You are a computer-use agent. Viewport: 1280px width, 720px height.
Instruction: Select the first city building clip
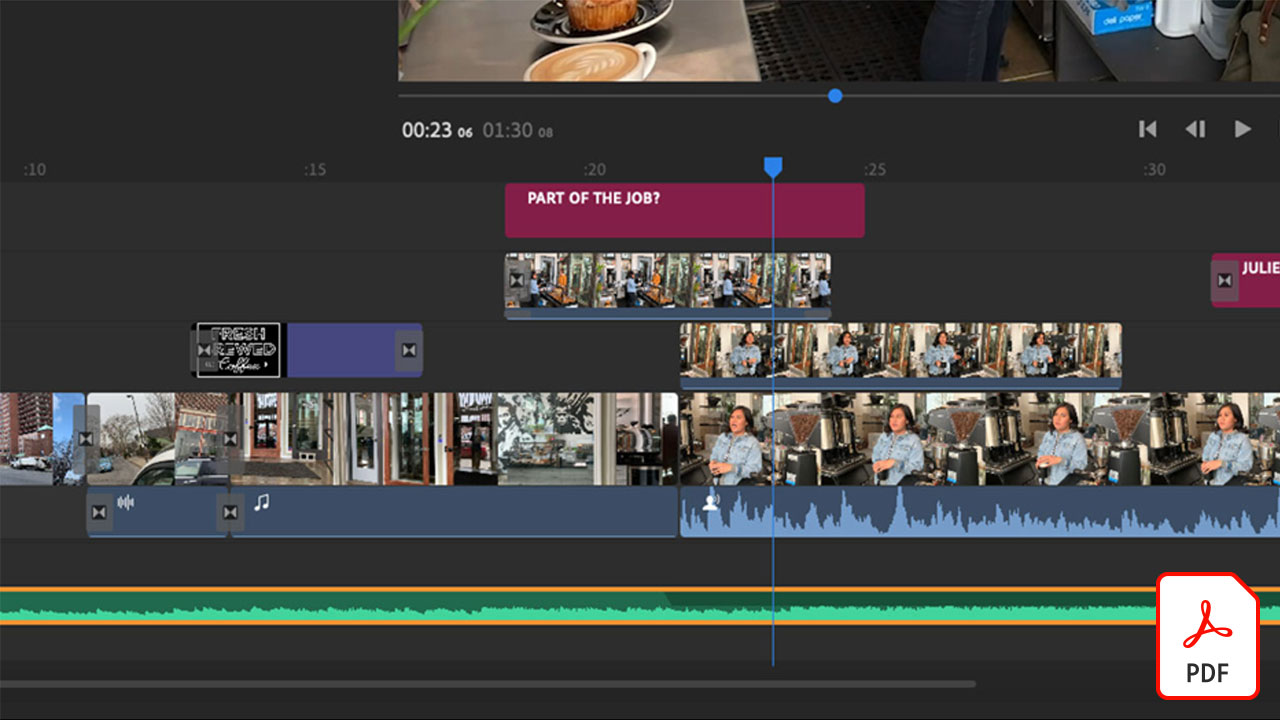42,439
